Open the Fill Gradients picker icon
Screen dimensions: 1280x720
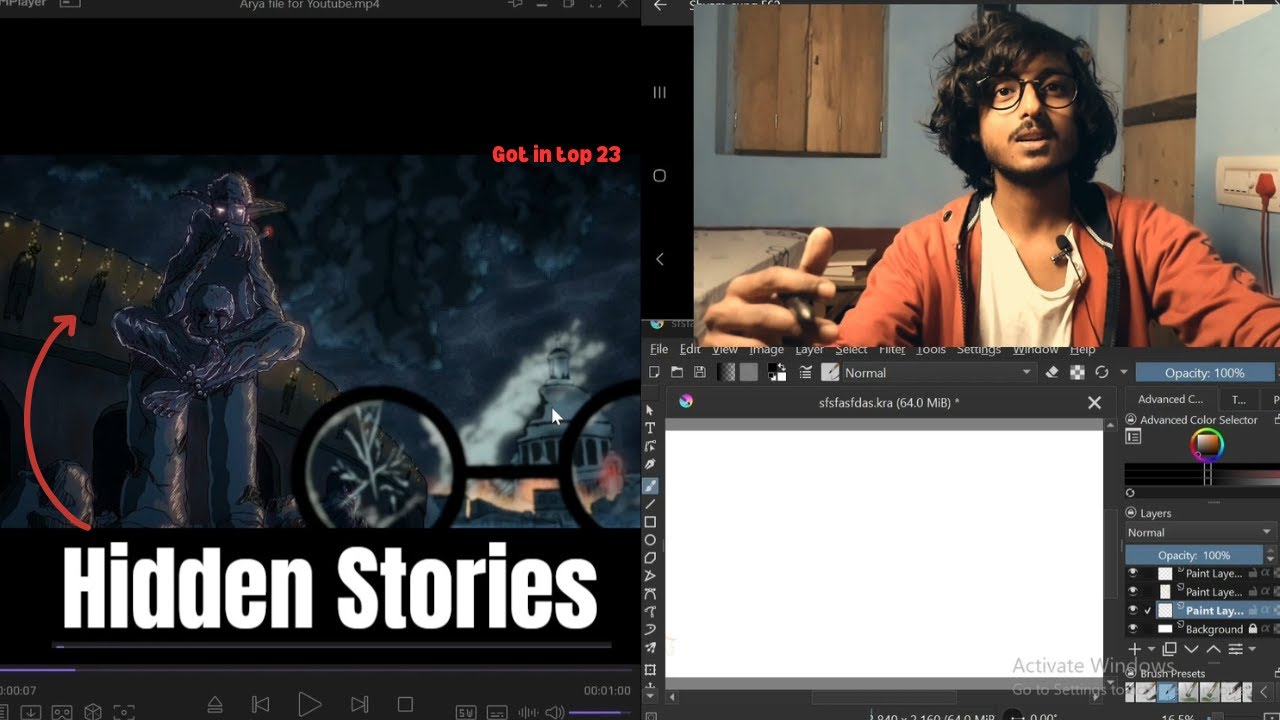(727, 372)
